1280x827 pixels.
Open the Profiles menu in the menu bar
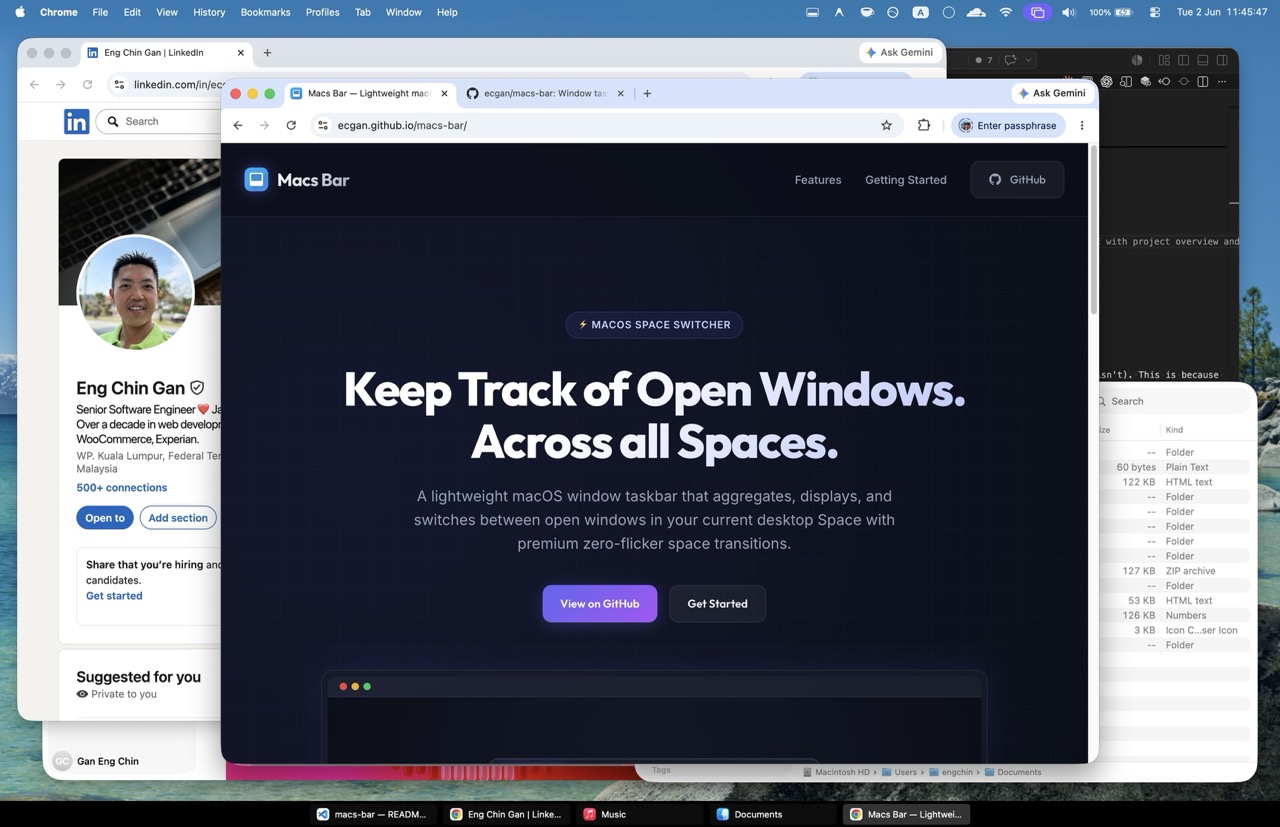pyautogui.click(x=322, y=12)
